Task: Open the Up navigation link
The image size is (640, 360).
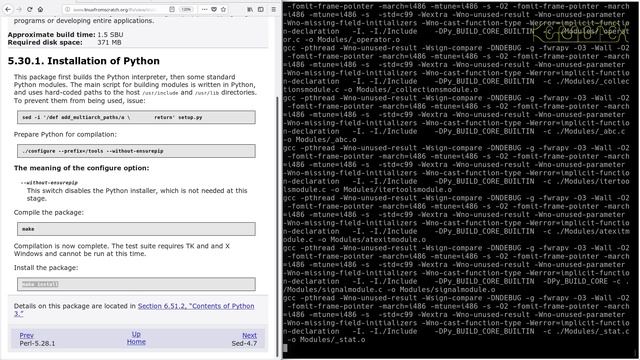Action: [136, 334]
